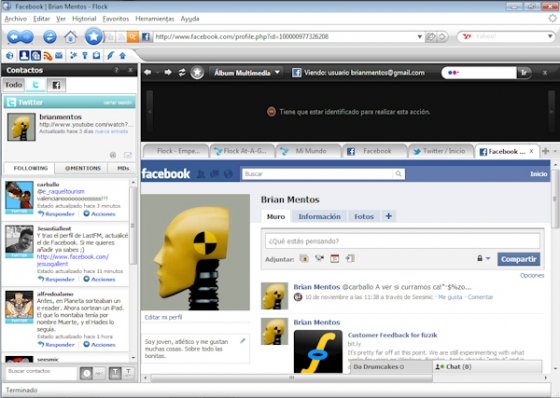Open Acciones for carballo's tweet
560x398 pixels.
pyautogui.click(x=99, y=214)
